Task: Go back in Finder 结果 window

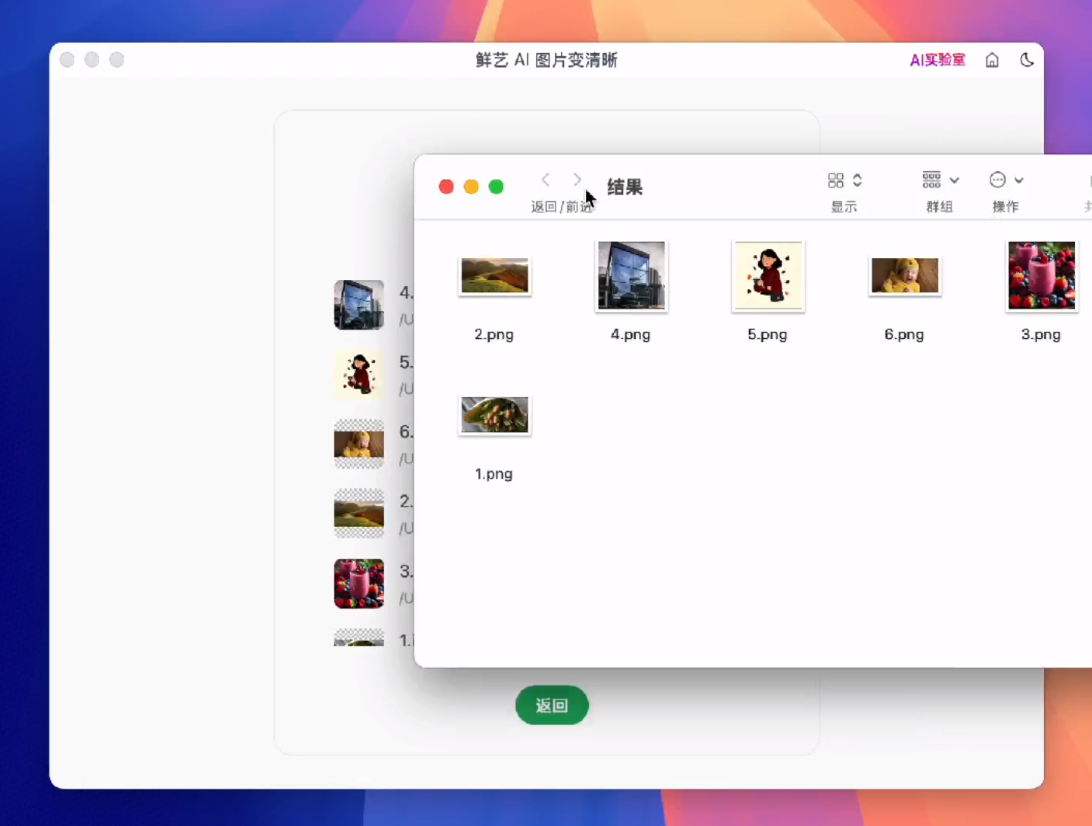Action: point(546,180)
